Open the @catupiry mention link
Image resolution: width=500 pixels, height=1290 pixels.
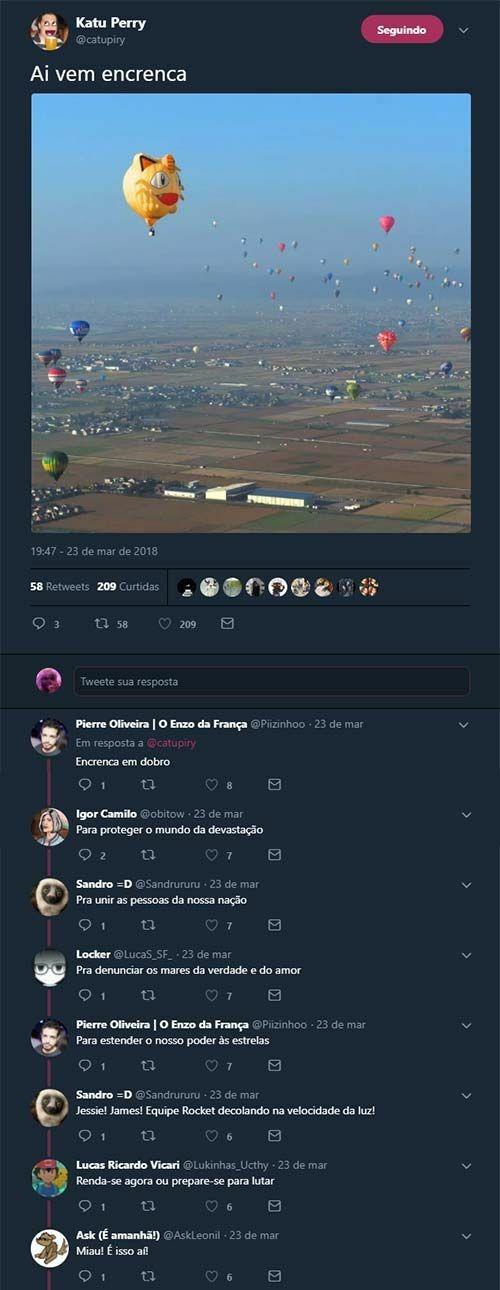171,743
